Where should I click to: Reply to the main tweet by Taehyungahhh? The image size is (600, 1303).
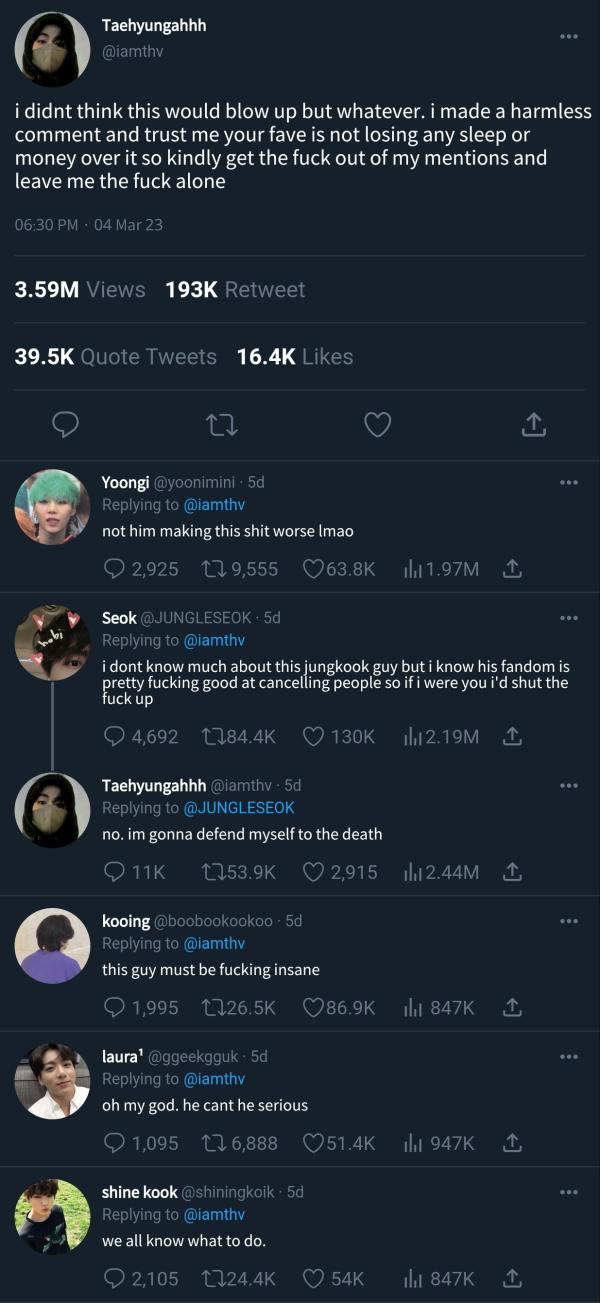pyautogui.click(x=66, y=425)
